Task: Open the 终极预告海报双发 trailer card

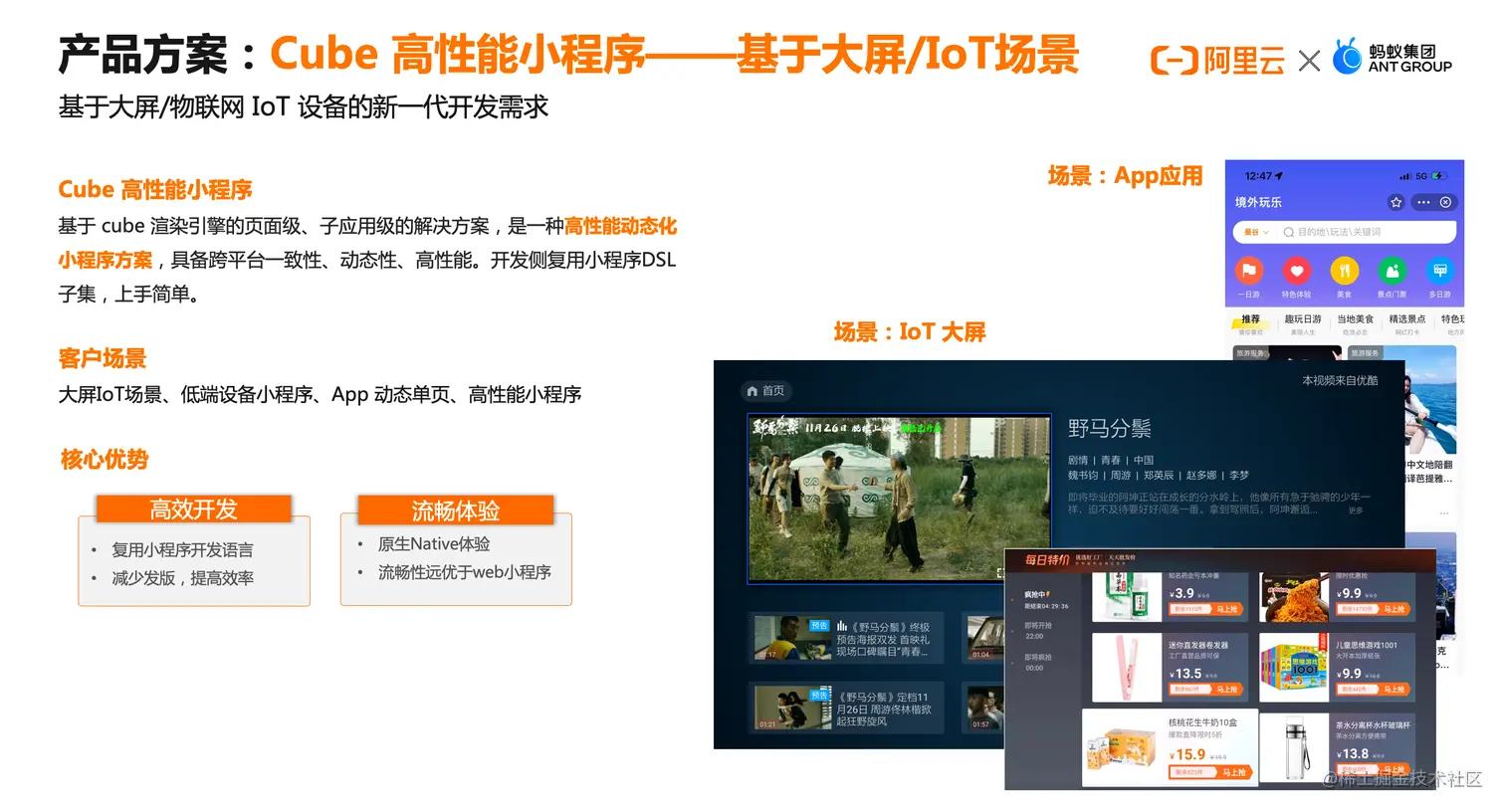Action: tap(845, 639)
